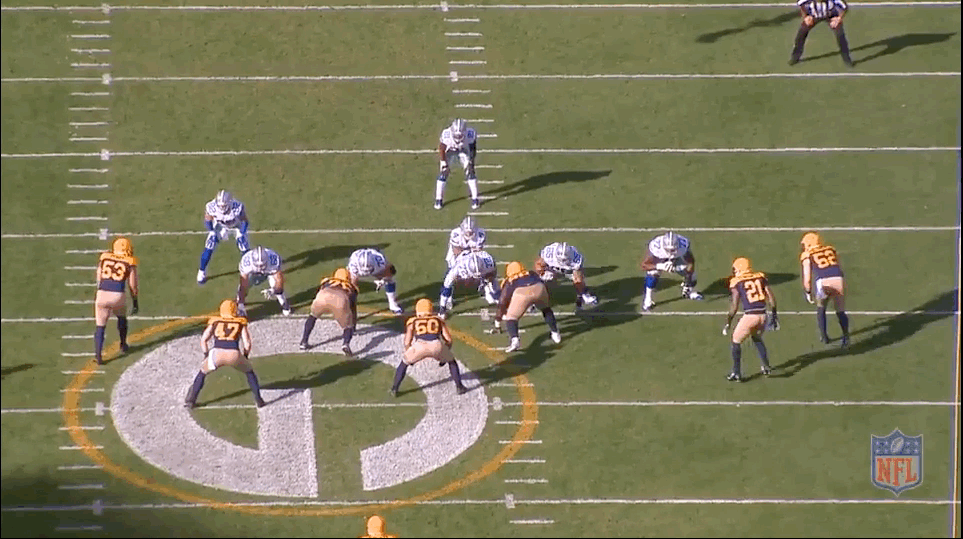This screenshot has height=539, width=963.
Task: Select Packers player number 47
Action: [227, 352]
